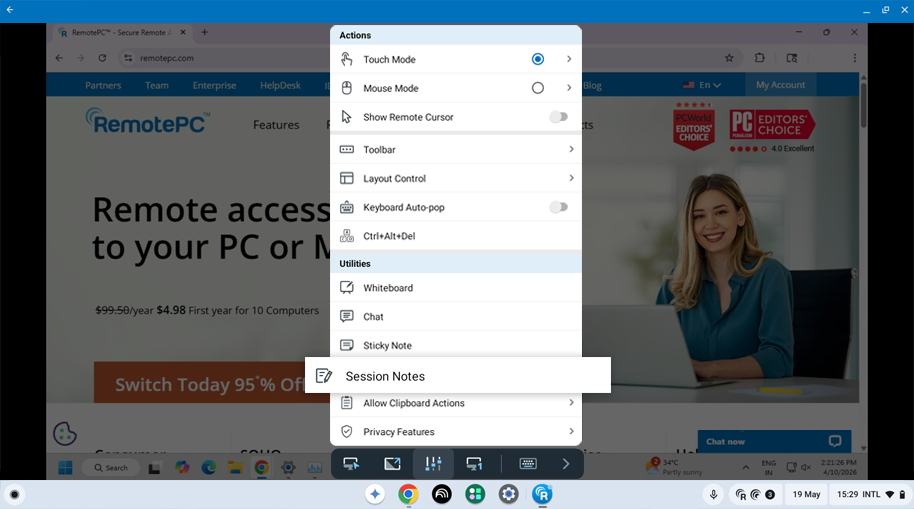Click the RemotePC logo
Viewport: 914px width, 509px height.
(x=149, y=121)
